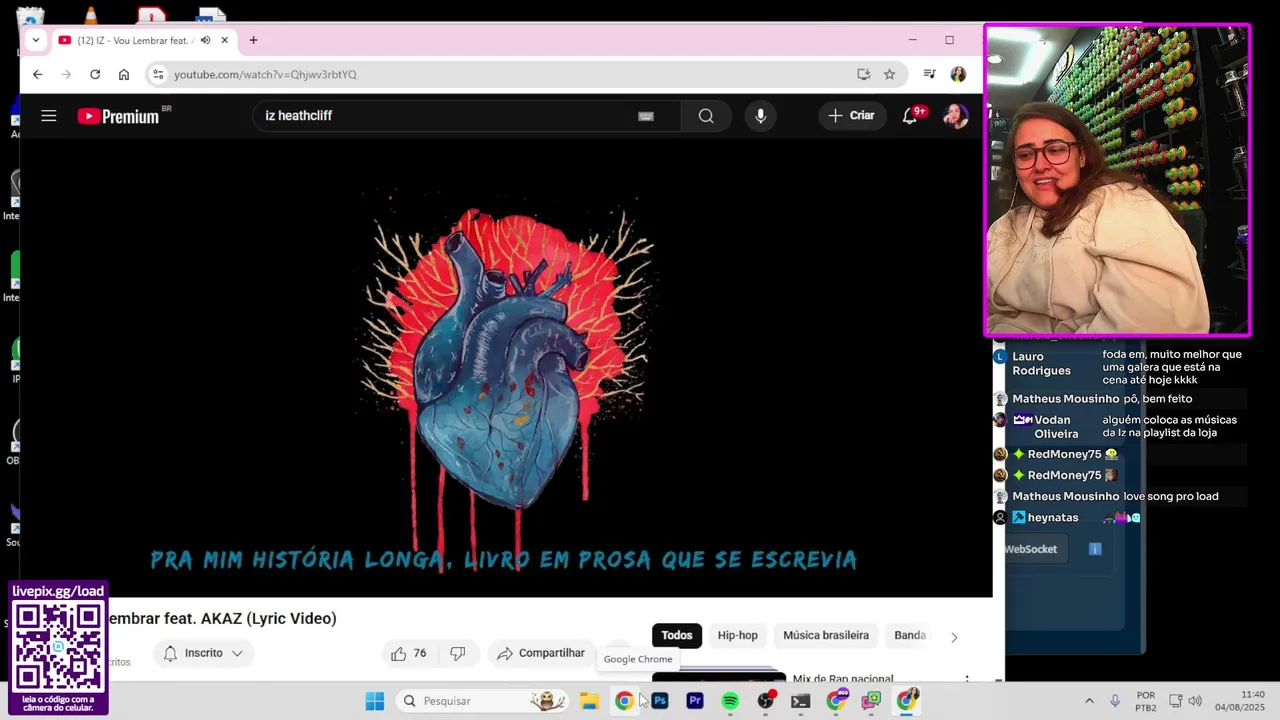
Task: Open the volume control in tray
Action: point(1195,701)
